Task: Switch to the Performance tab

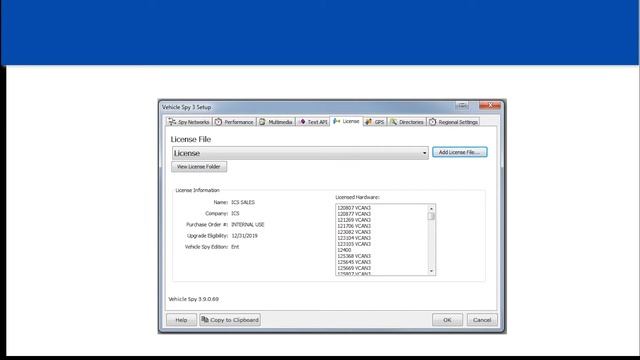Action: [x=235, y=122]
